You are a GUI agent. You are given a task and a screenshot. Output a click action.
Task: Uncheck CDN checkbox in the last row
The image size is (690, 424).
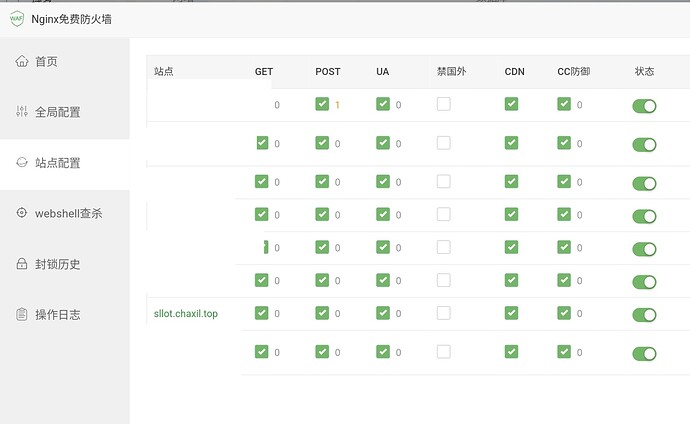511,351
